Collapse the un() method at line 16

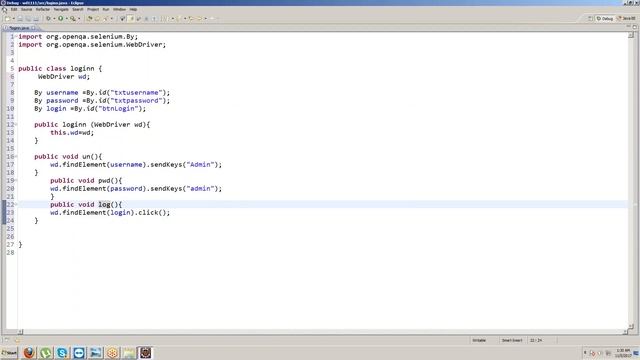(16, 156)
